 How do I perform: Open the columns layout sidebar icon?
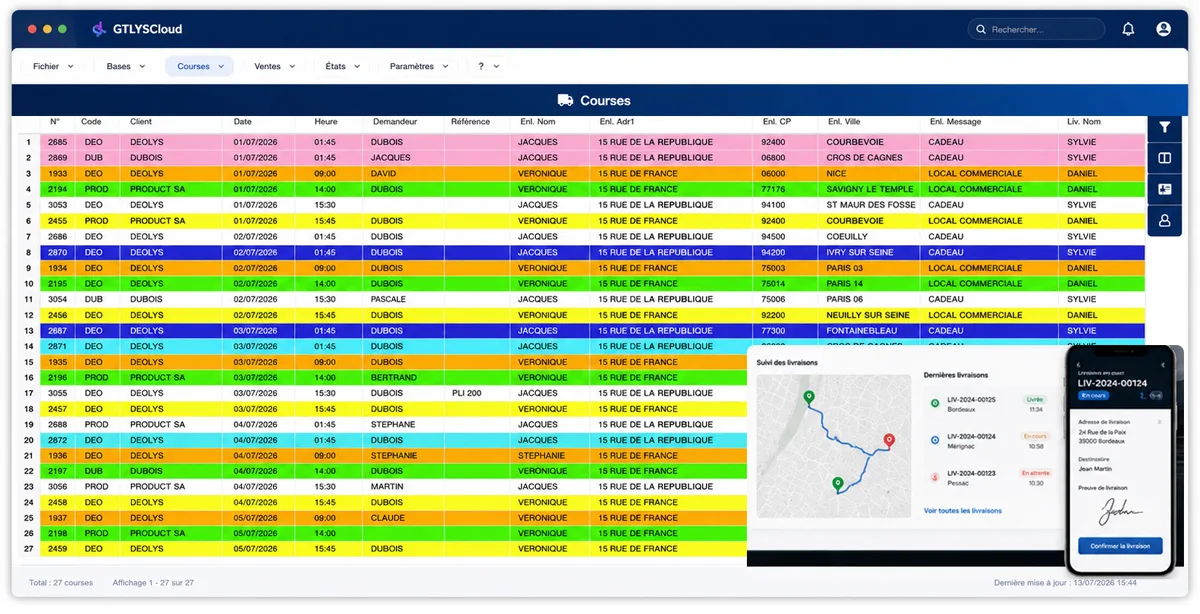click(1165, 158)
